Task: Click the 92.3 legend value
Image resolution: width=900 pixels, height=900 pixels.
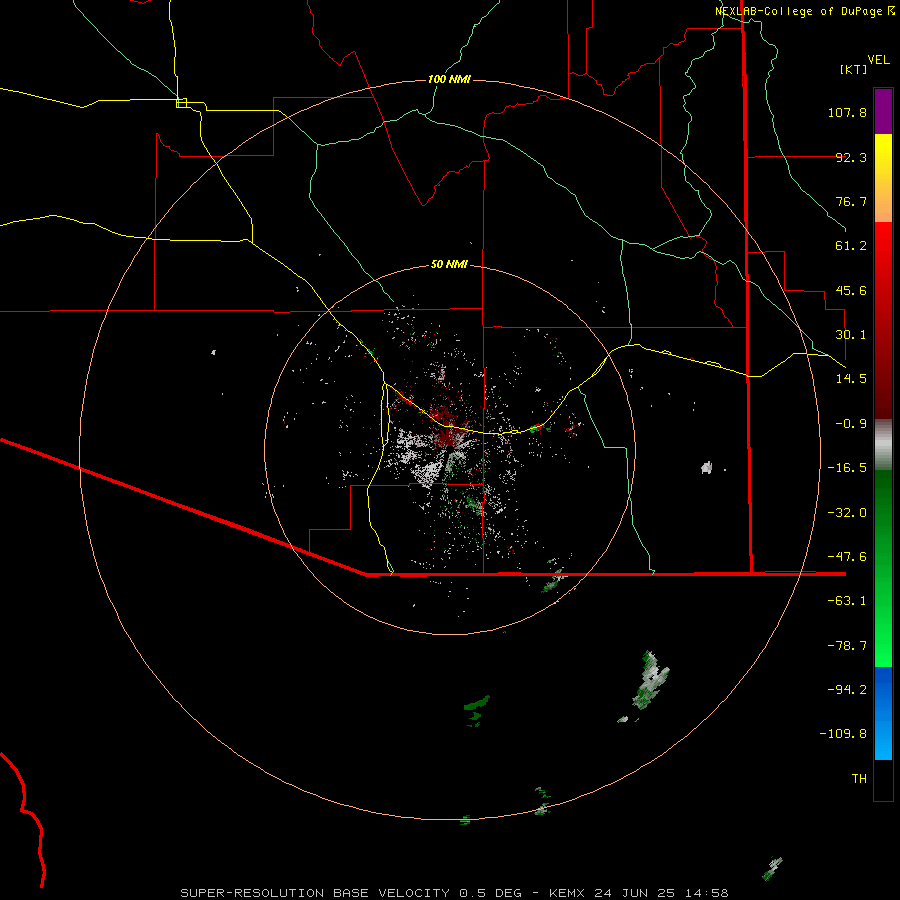Action: 851,157
